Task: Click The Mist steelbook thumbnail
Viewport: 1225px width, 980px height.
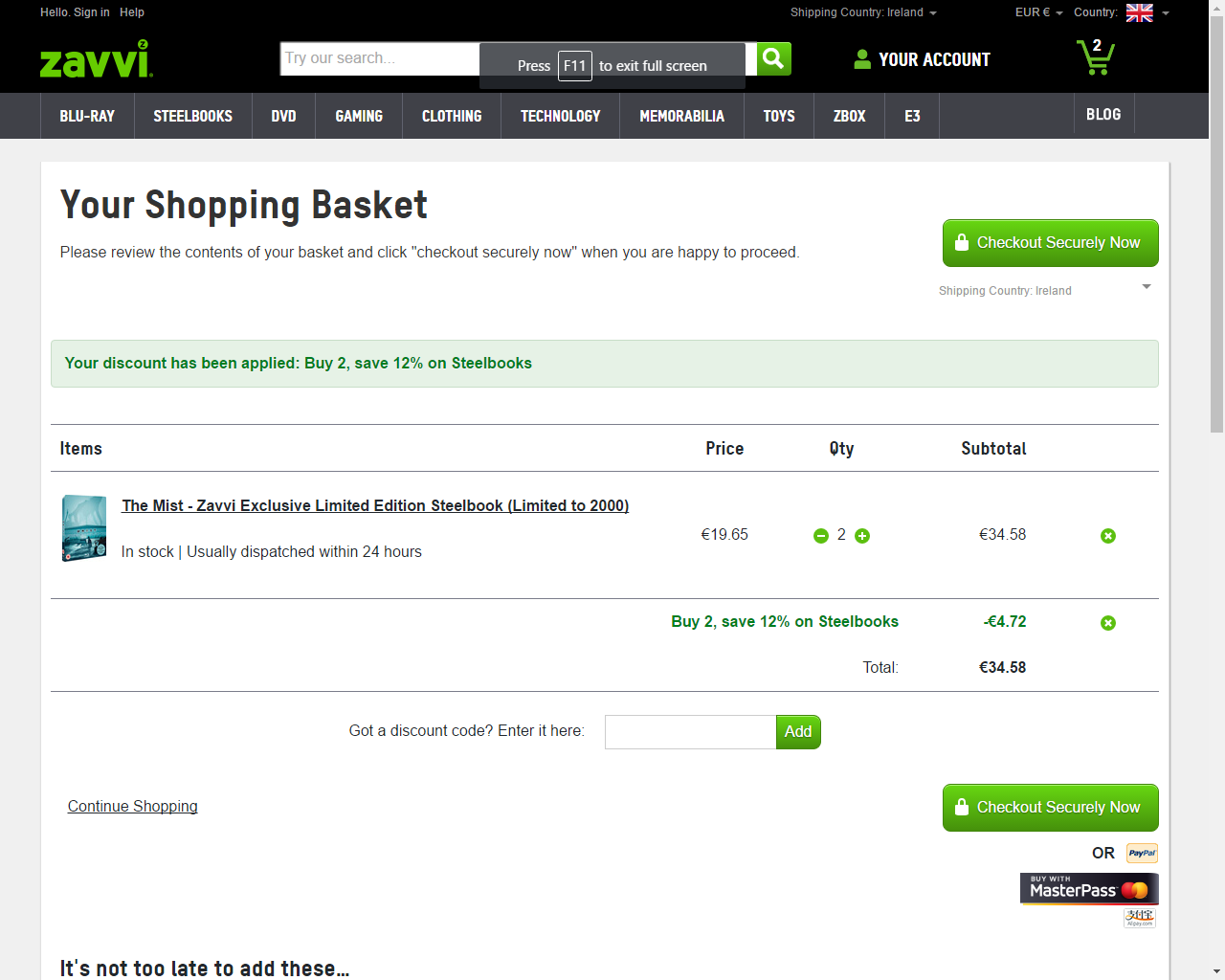Action: (84, 527)
